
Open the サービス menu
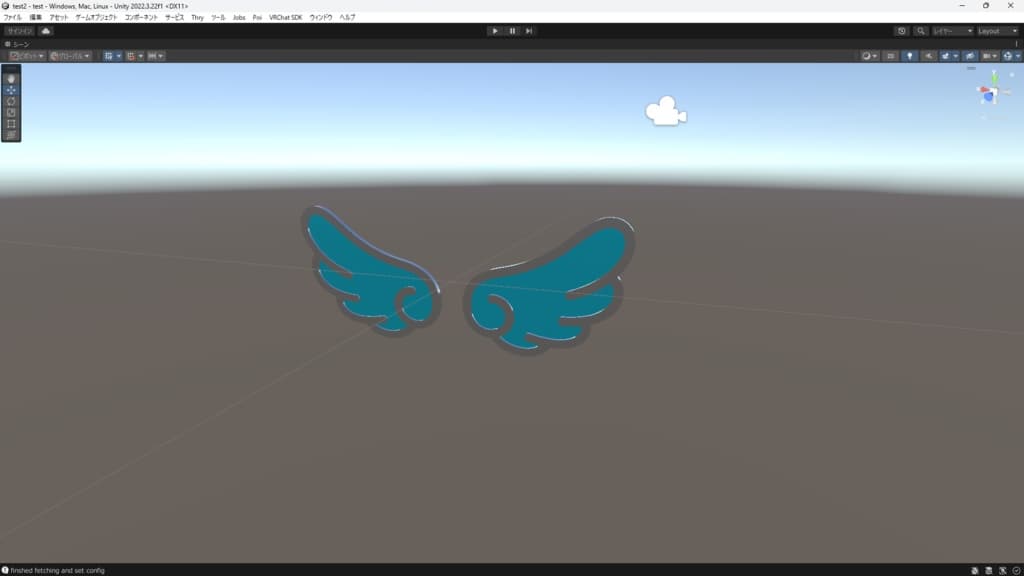(174, 18)
